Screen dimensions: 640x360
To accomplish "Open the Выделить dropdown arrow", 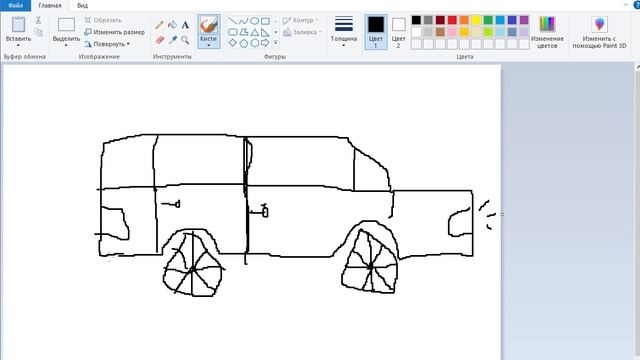I will tap(66, 45).
